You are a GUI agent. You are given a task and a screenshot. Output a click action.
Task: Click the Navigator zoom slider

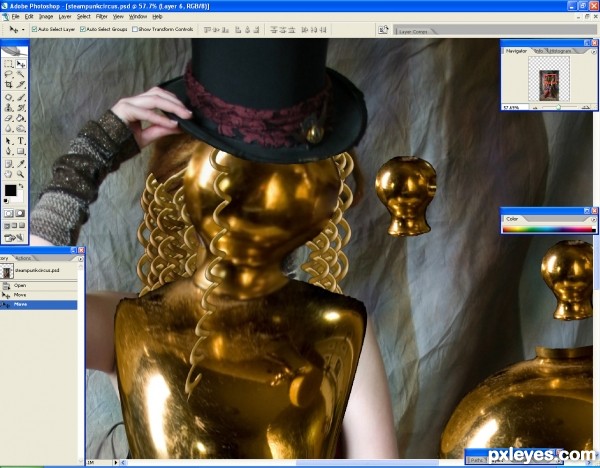point(559,108)
